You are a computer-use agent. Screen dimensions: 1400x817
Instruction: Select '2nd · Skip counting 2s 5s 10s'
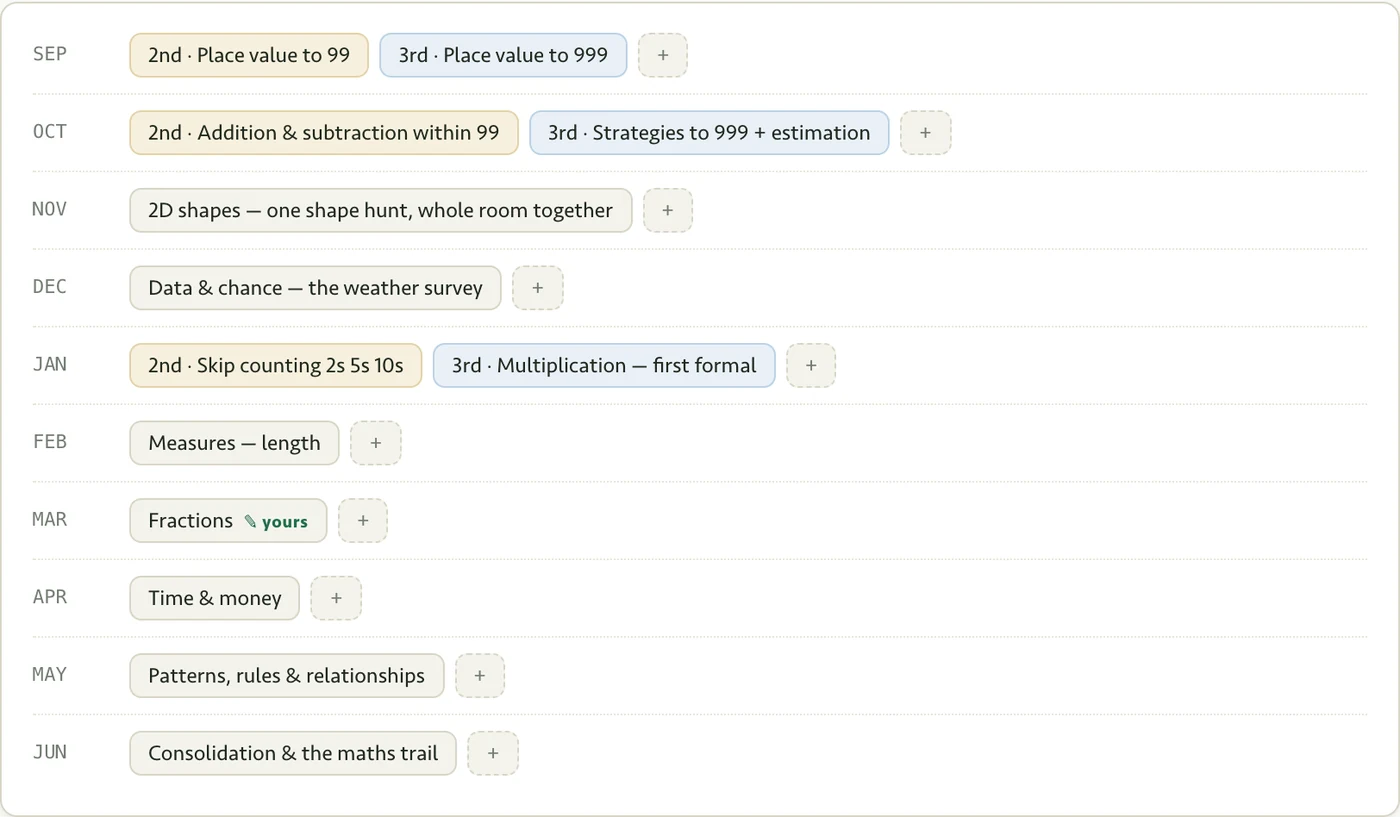(x=276, y=365)
